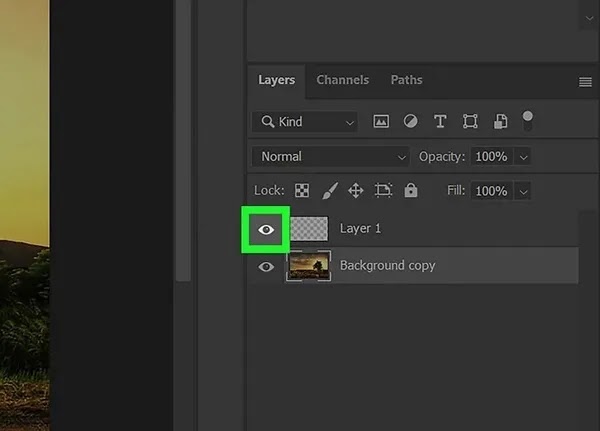This screenshot has height=431, width=600.
Task: Select the Layer 1 name
Action: click(x=360, y=229)
